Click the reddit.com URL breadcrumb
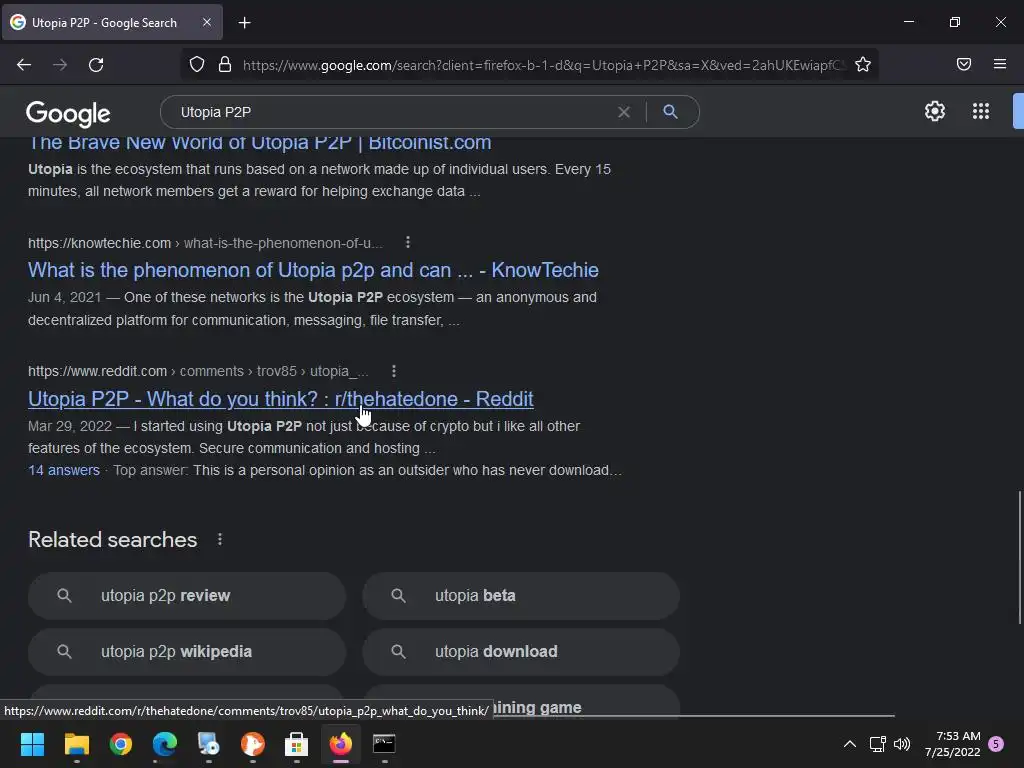The image size is (1024, 768). tap(198, 371)
